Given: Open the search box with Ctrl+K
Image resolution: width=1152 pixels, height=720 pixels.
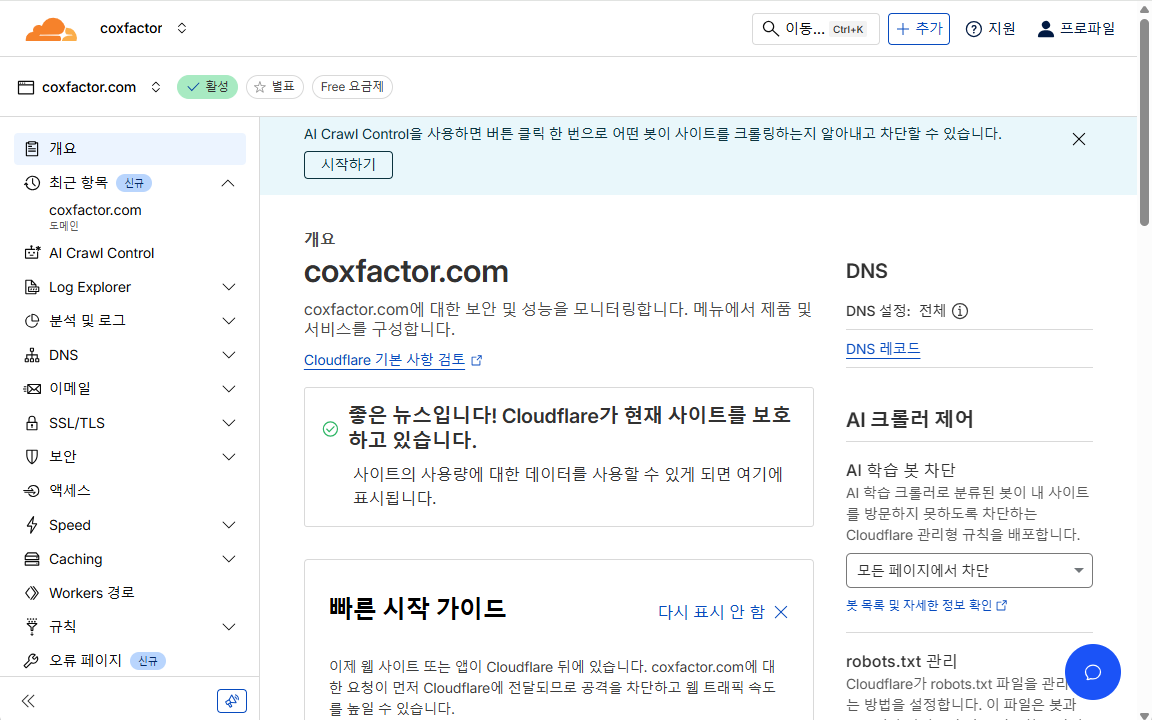Looking at the screenshot, I should pos(816,29).
